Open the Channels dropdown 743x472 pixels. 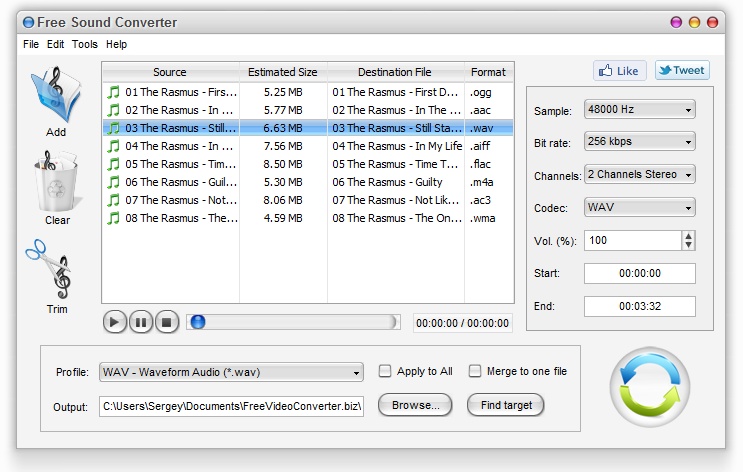click(640, 175)
